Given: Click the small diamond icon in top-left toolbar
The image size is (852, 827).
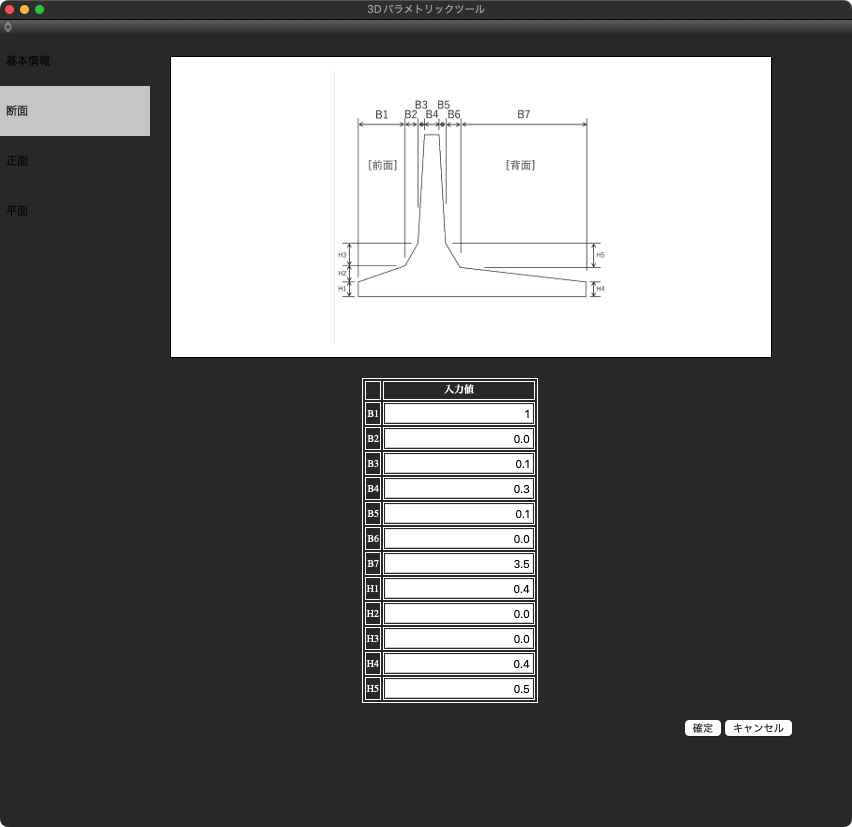Looking at the screenshot, I should (x=8, y=27).
